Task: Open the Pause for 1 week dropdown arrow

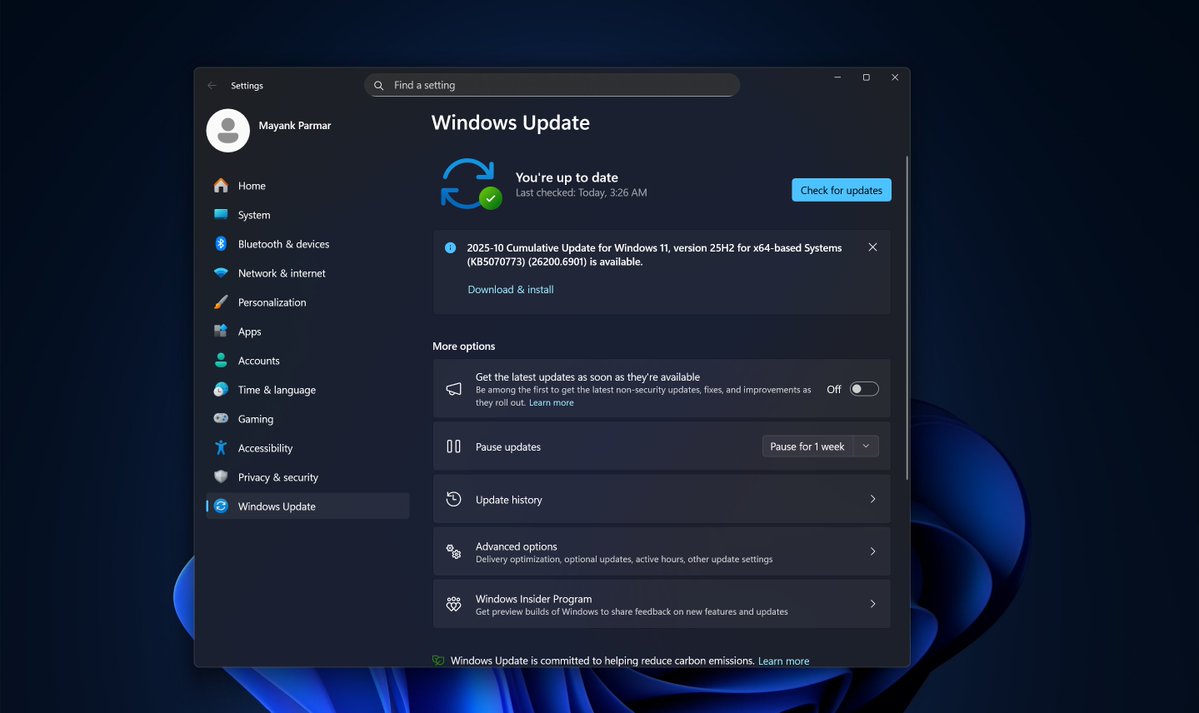Action: tap(866, 446)
